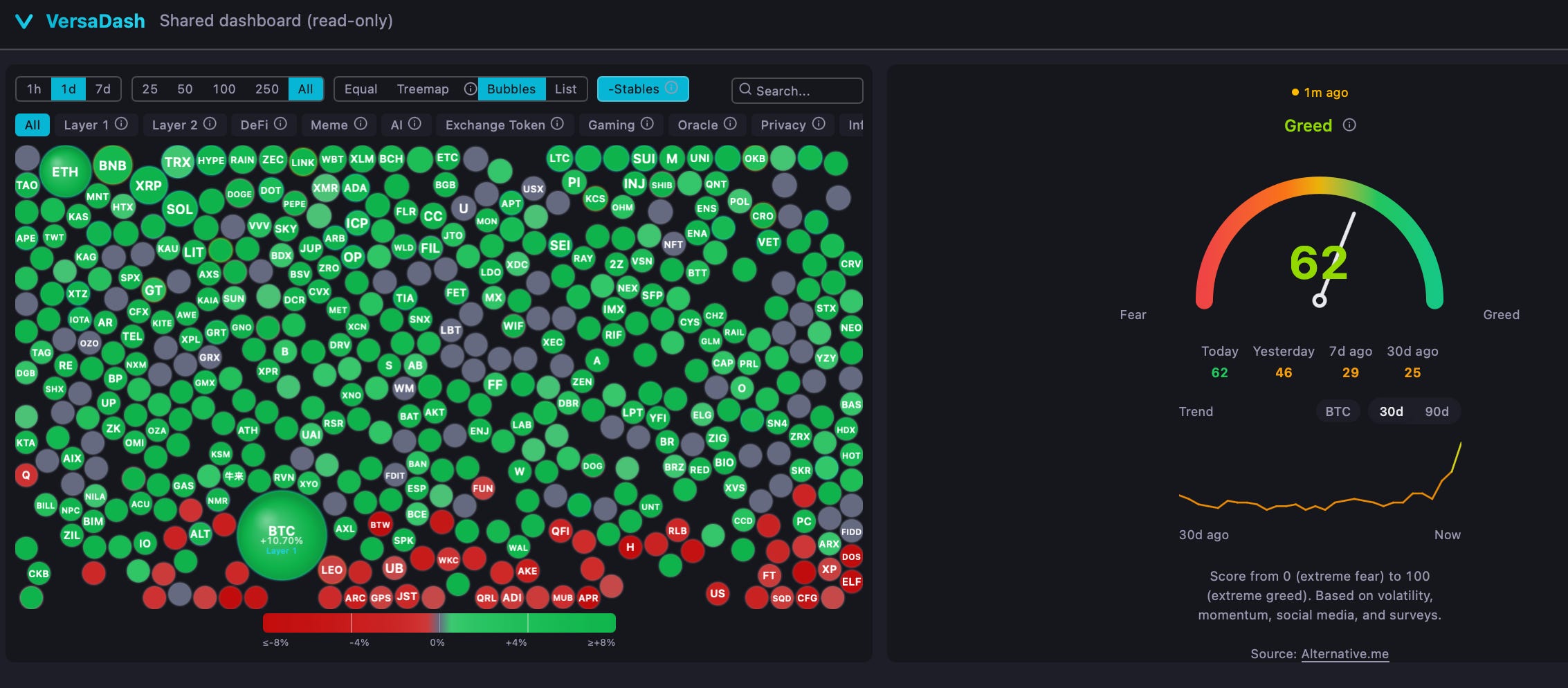Click the color scale legend bar
The width and height of the screenshot is (1568, 688).
tap(439, 623)
